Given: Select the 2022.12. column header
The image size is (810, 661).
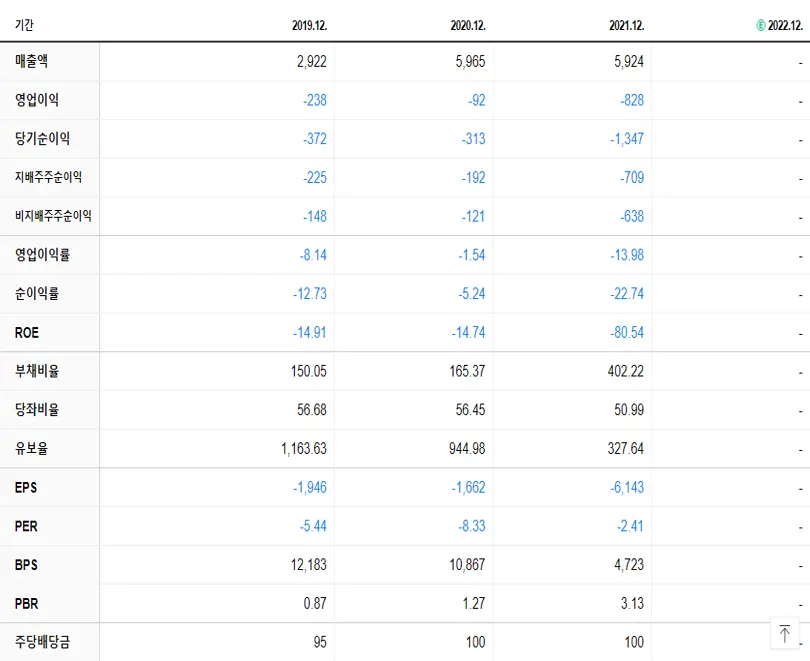Looking at the screenshot, I should 785,25.
